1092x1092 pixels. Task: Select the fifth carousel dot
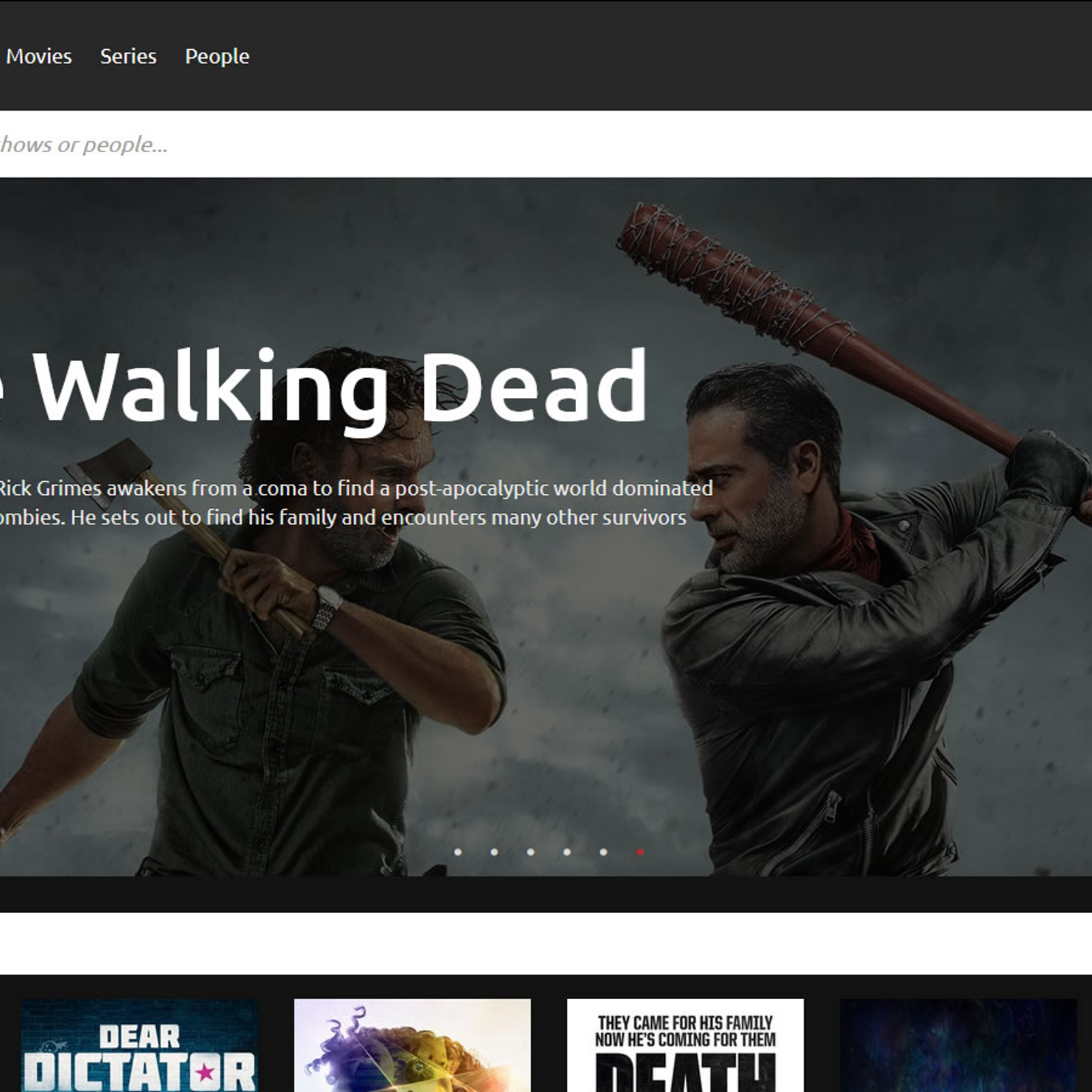coord(603,852)
